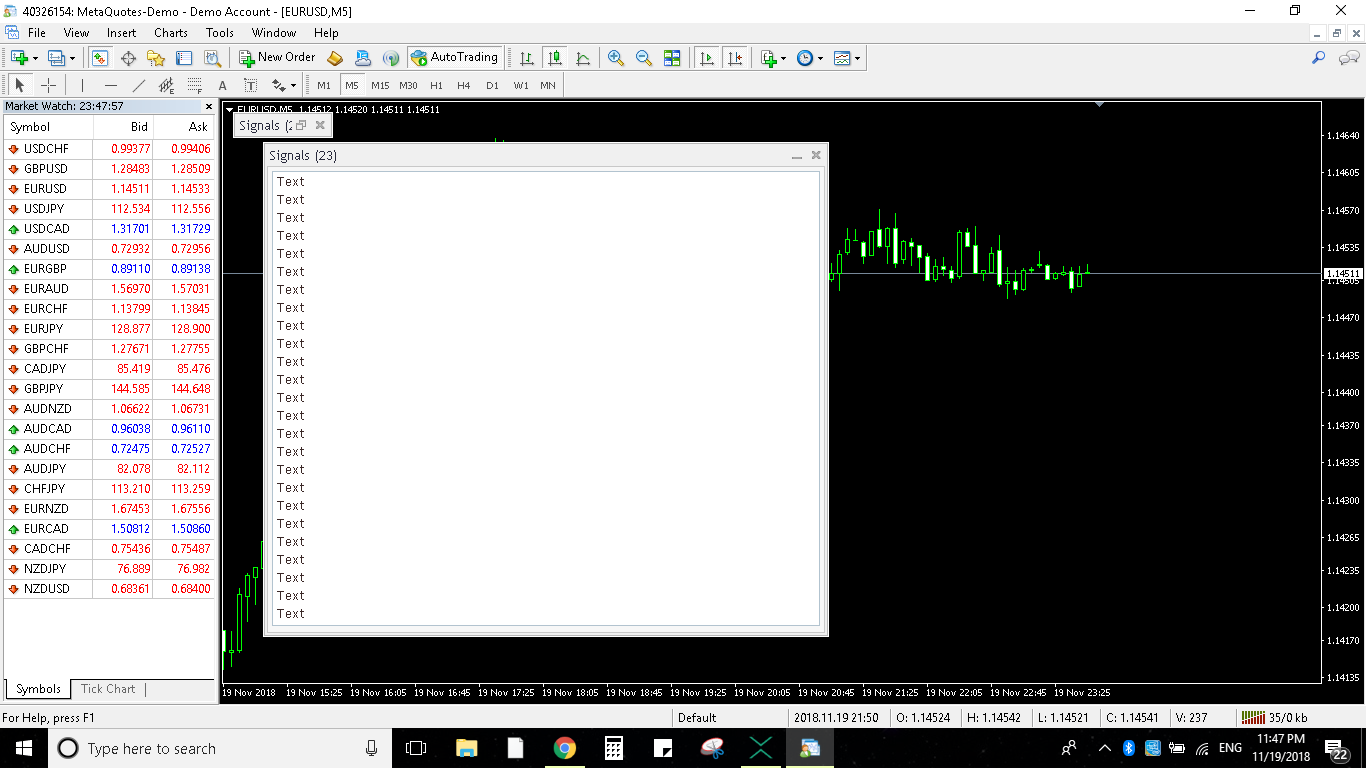This screenshot has width=1366, height=768.
Task: Open the Periods clock icon
Action: coord(805,58)
